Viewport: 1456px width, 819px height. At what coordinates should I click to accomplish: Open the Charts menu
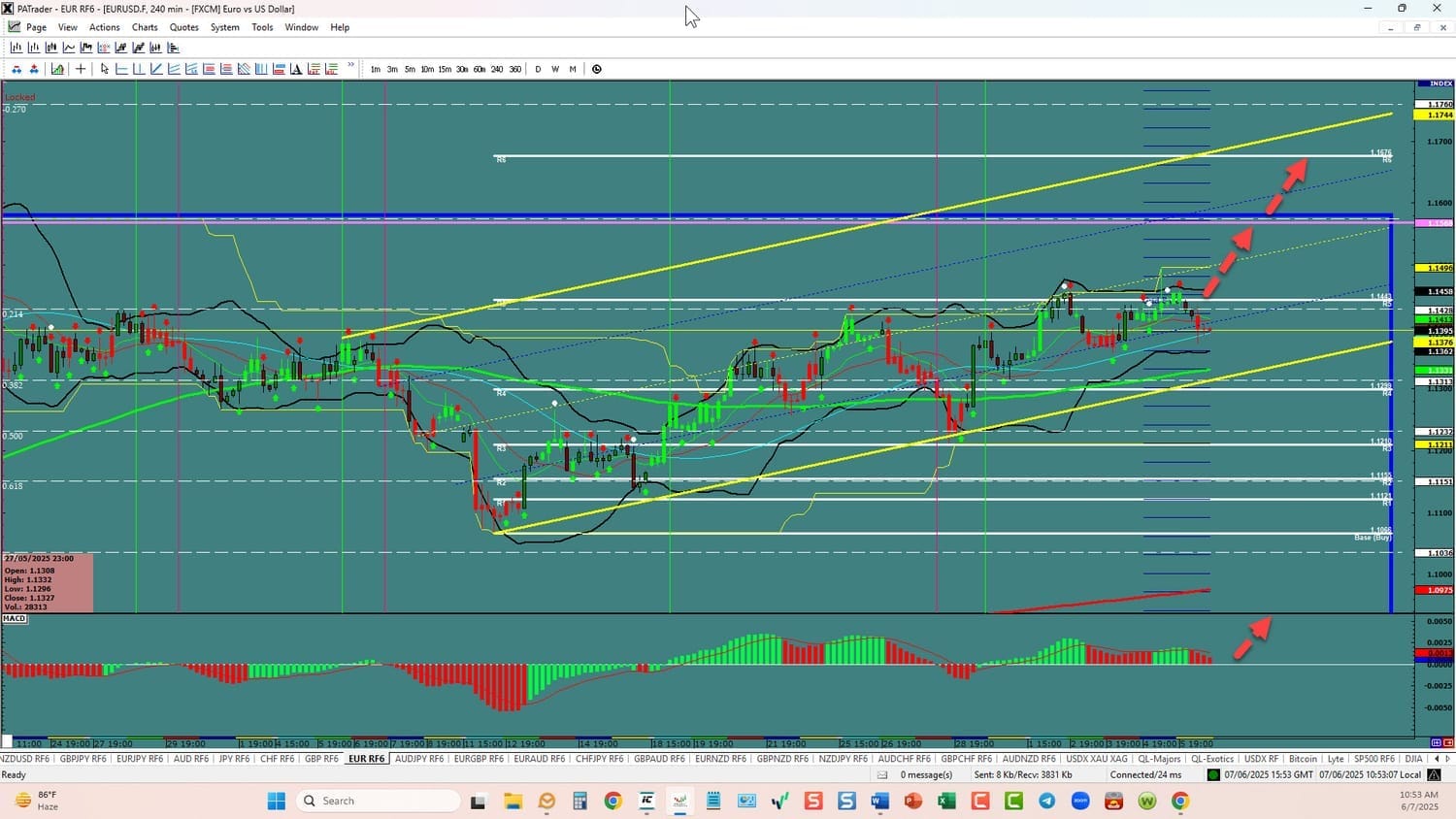(145, 27)
